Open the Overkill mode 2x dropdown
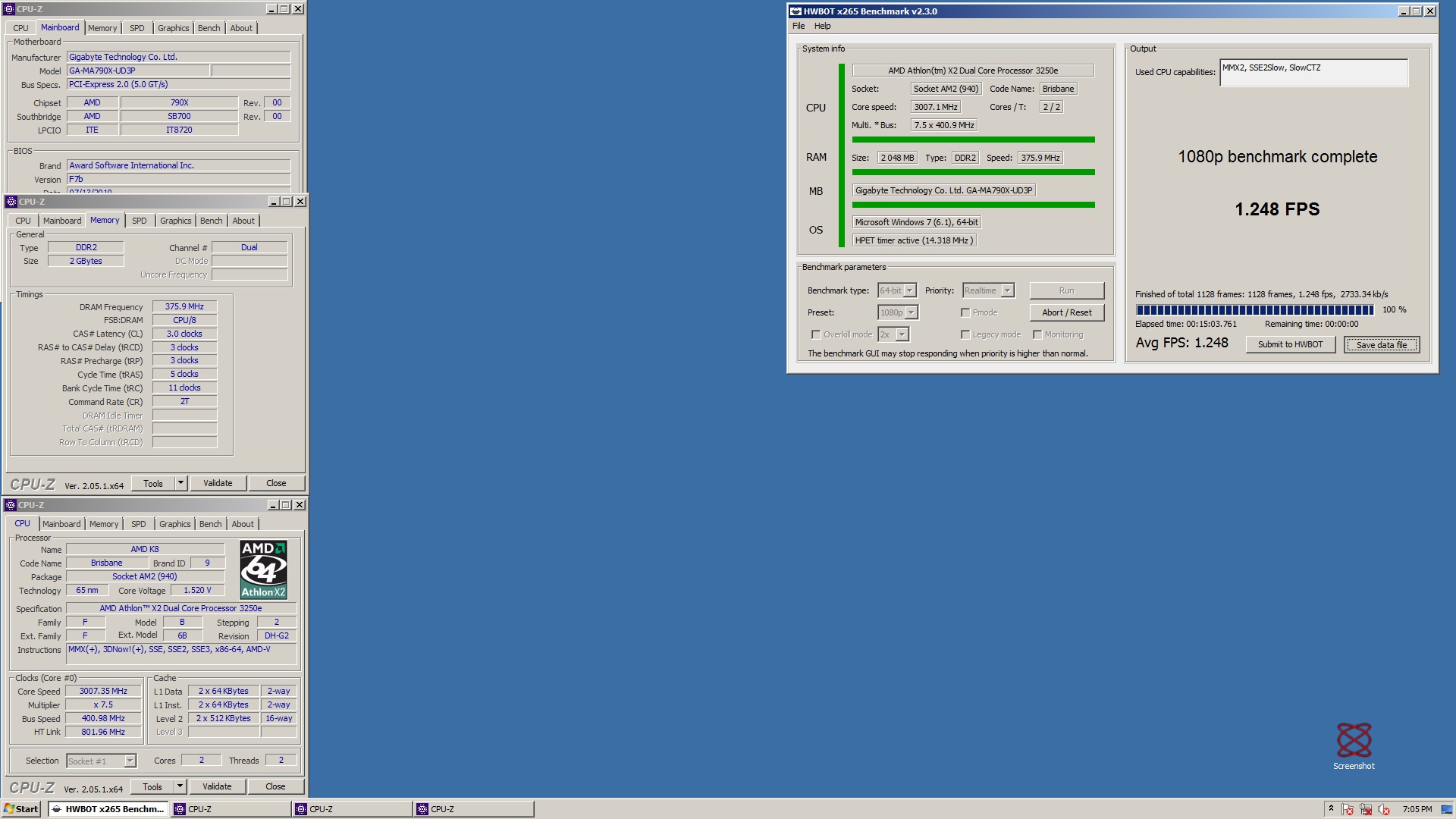1456x819 pixels. pos(902,334)
